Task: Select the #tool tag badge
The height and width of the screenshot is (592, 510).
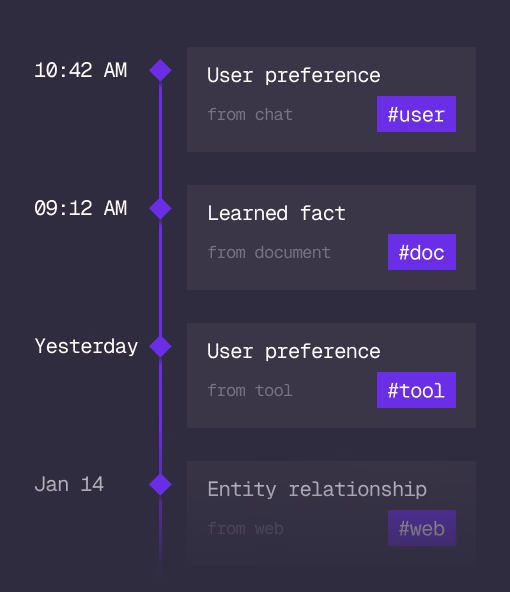Action: (416, 390)
